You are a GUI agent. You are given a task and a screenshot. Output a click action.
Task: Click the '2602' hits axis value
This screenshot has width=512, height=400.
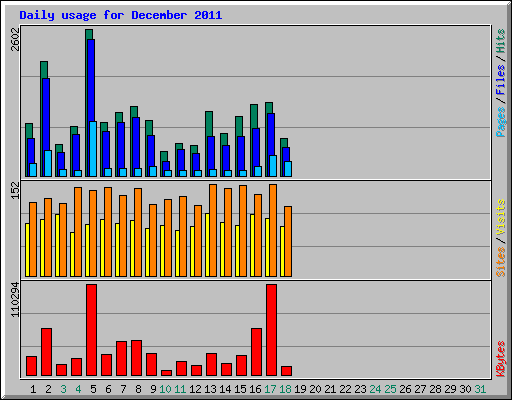click(15, 39)
